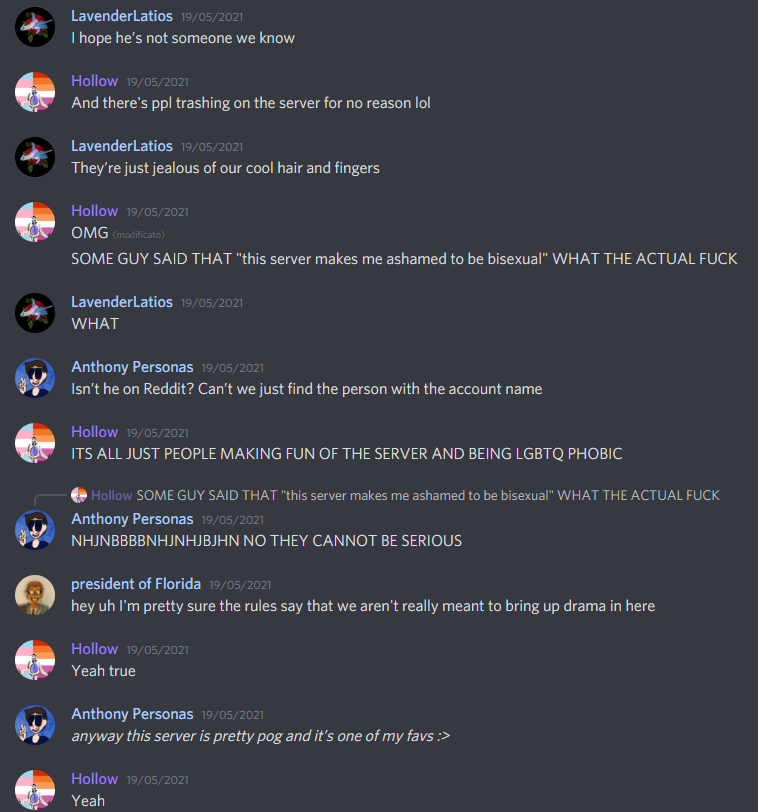
Task: View Hollow's avatar beside trashing message
Action: 35,92
